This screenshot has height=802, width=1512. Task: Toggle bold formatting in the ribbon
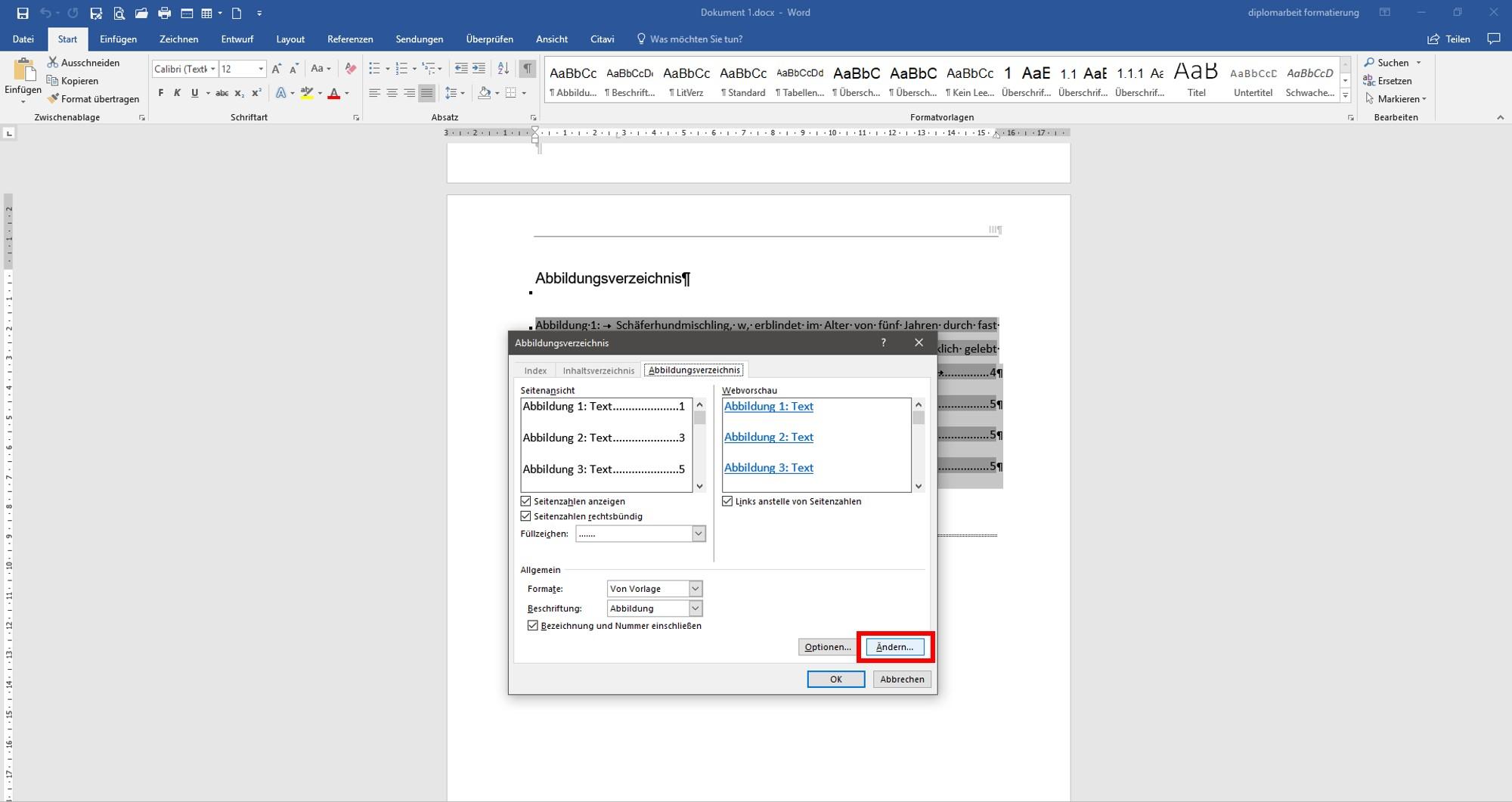point(160,93)
